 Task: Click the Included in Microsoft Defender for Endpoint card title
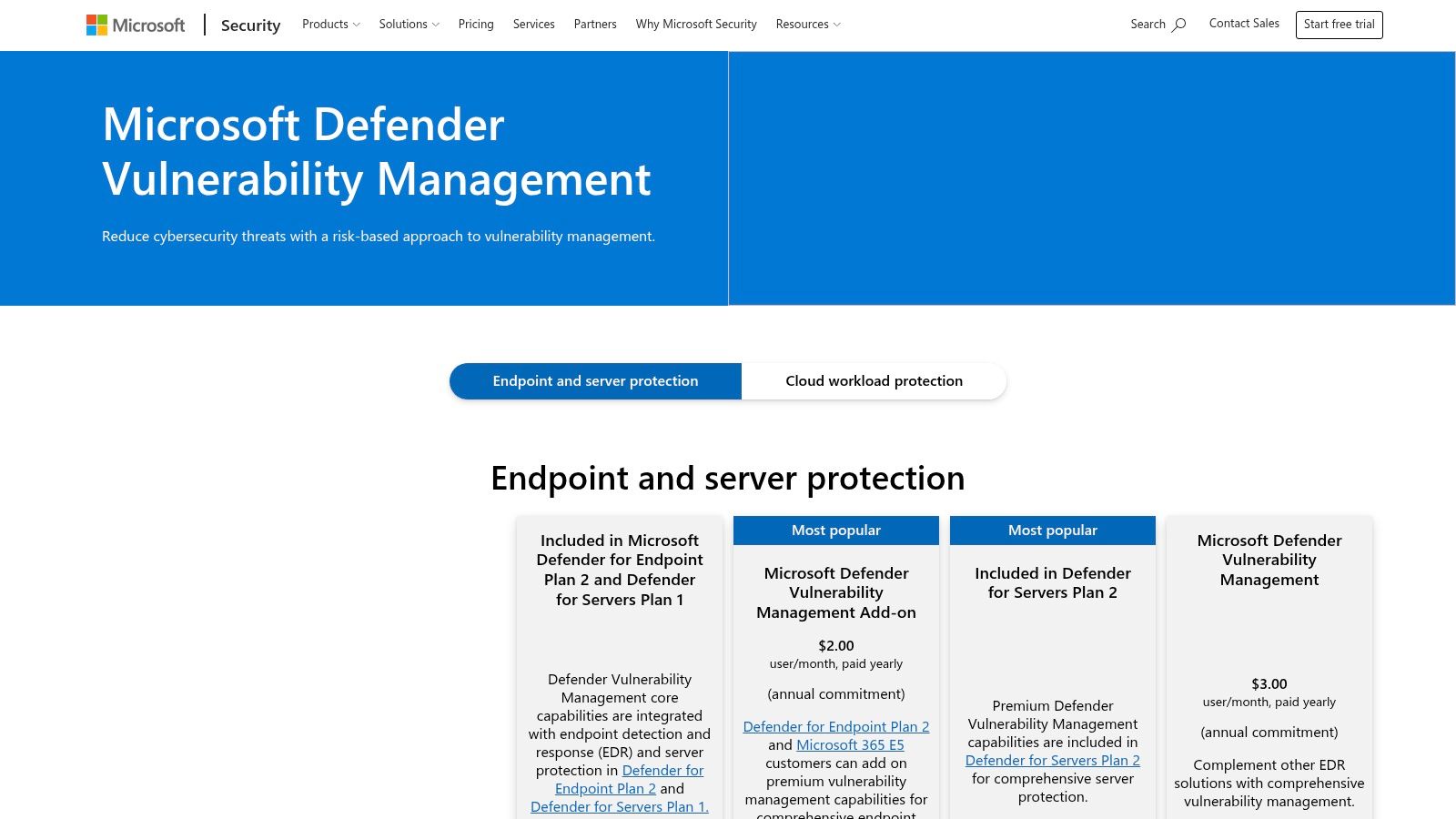coord(620,570)
